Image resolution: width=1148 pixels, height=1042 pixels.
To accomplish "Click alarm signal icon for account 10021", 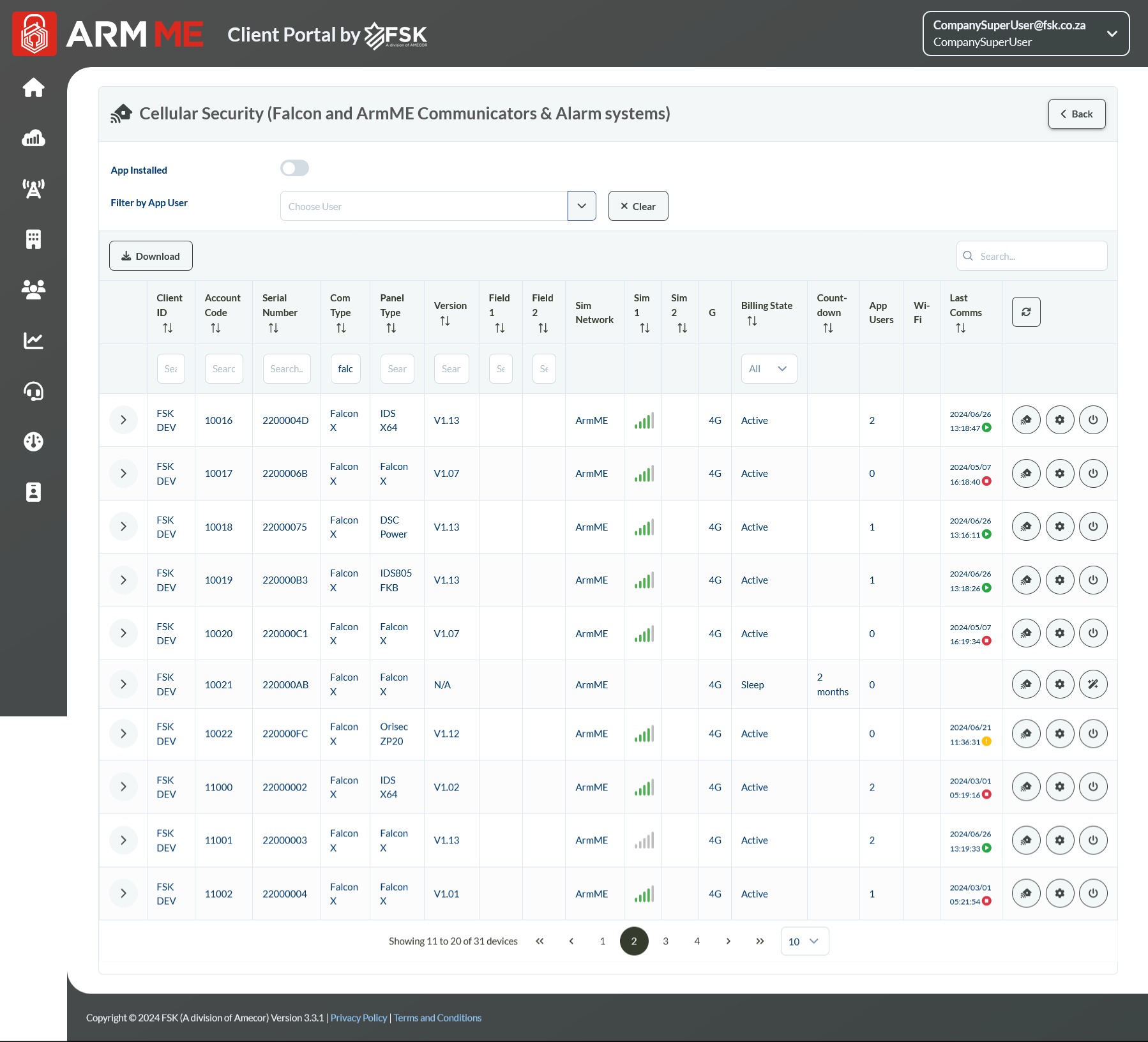I will (x=1025, y=684).
